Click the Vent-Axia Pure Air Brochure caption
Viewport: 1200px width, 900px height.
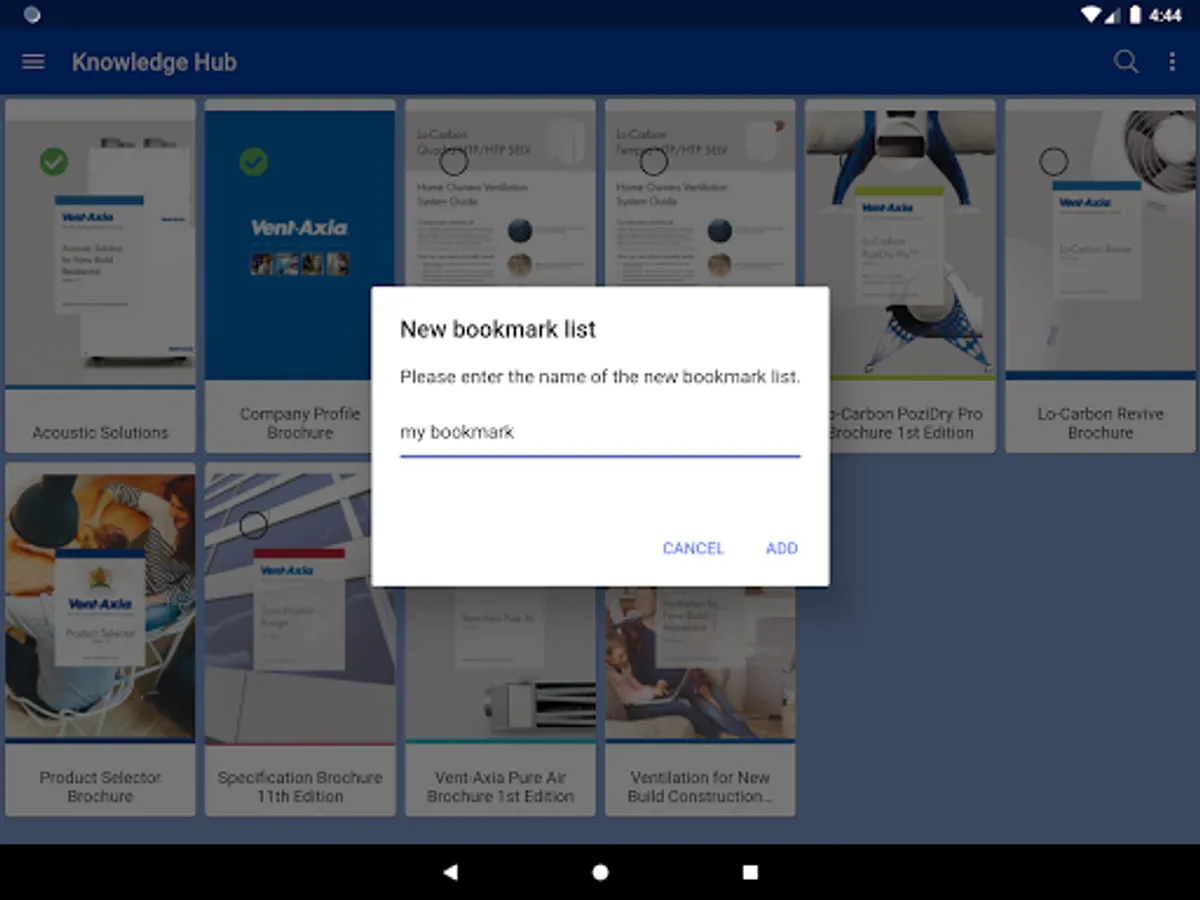coord(500,787)
